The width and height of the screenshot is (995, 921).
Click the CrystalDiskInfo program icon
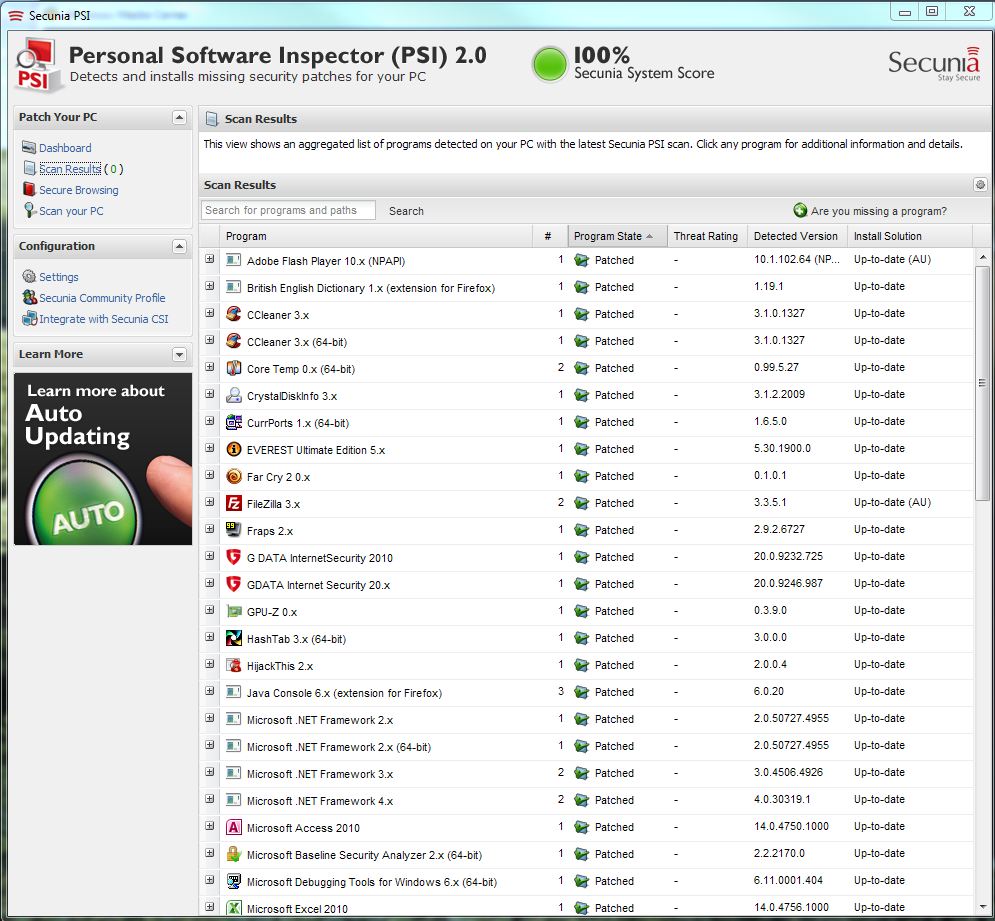[234, 395]
